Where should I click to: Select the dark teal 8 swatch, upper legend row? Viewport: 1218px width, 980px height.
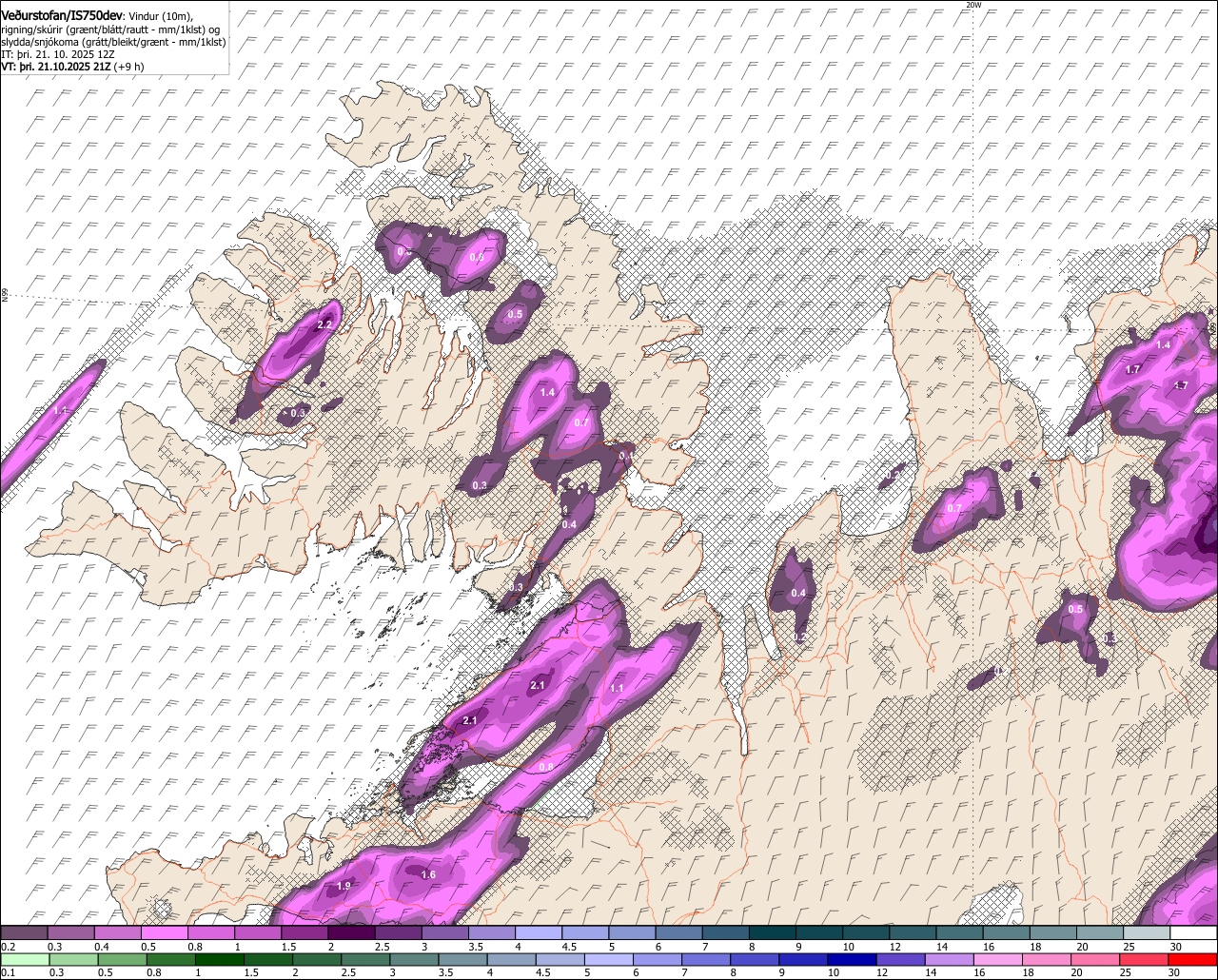pyautogui.click(x=773, y=932)
